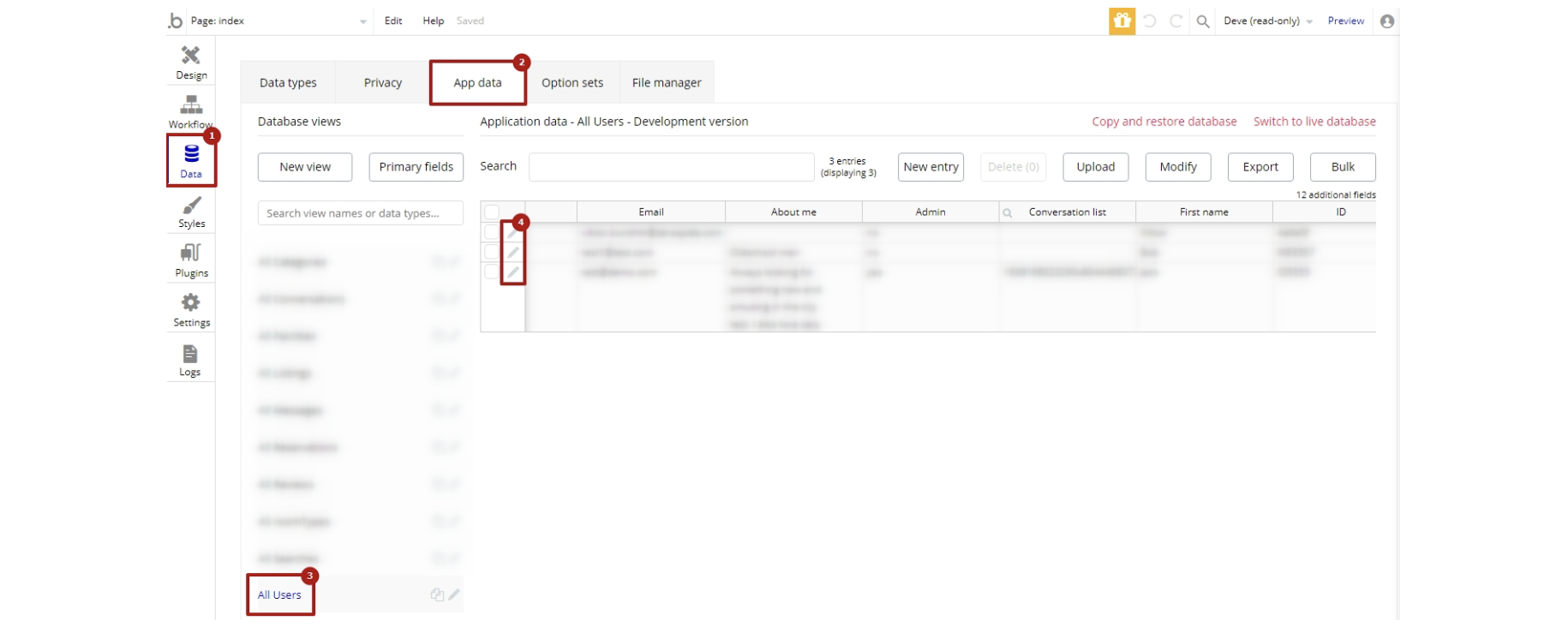Edit the third user entry with pencil icon
This screenshot has height=627, width=1568.
[x=512, y=272]
